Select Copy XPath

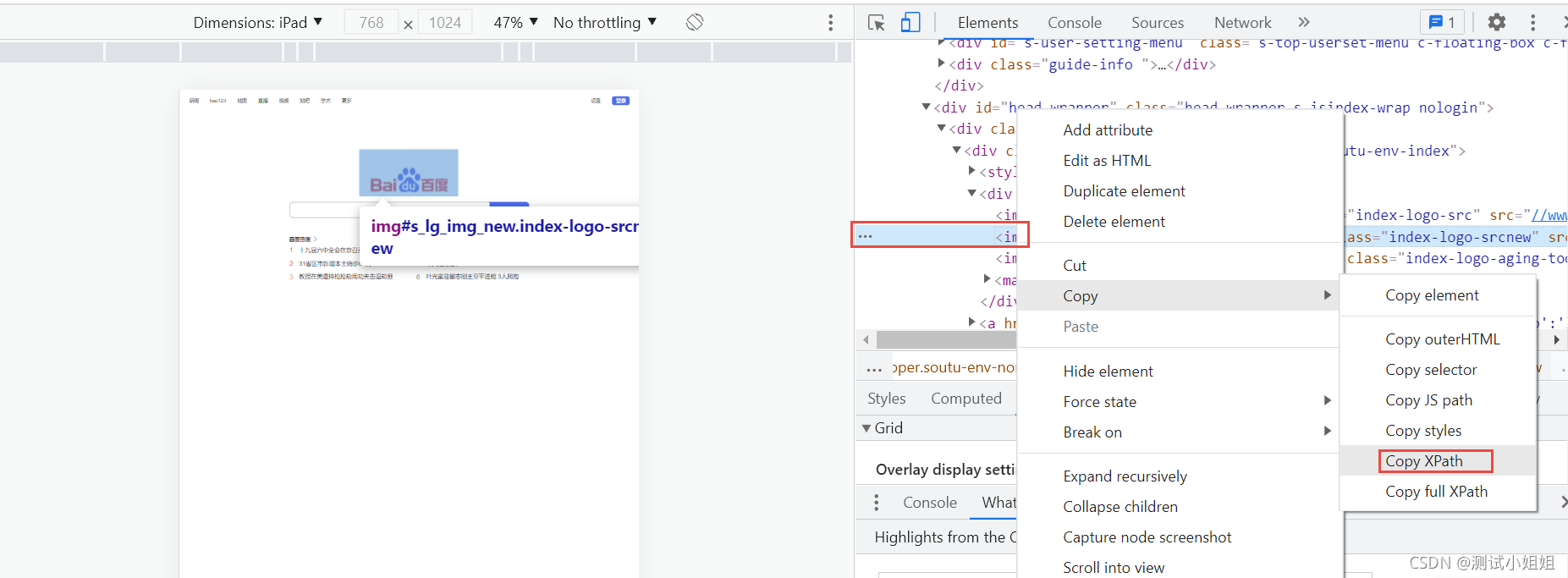1439,461
